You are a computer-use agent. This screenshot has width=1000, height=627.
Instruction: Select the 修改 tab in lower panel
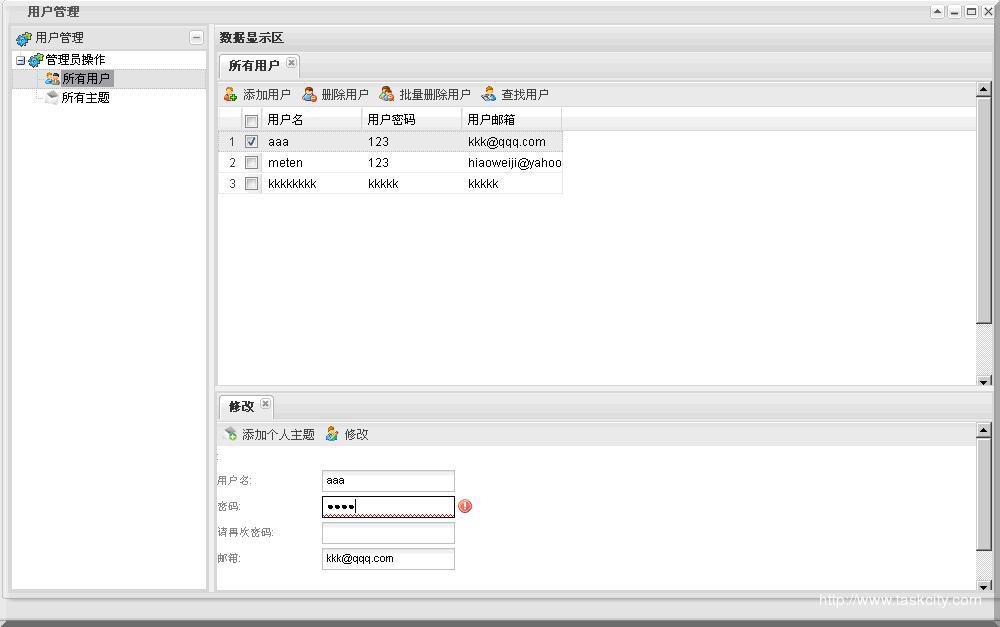[241, 406]
